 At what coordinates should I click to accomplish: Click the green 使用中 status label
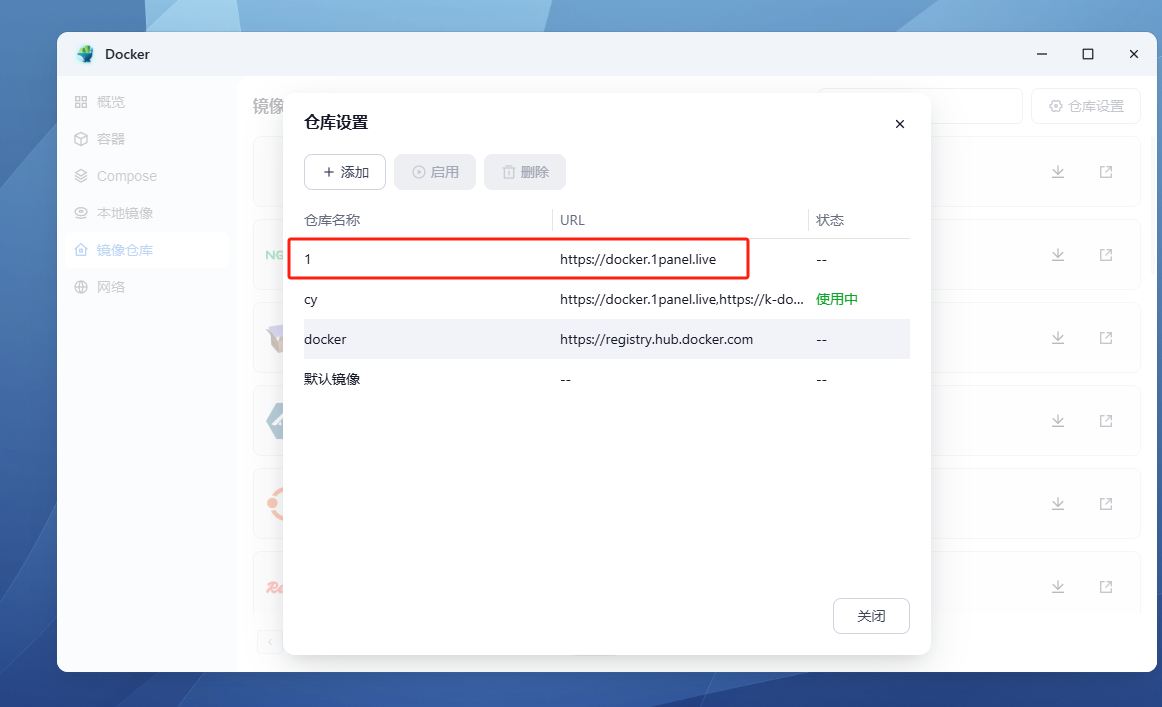pos(837,299)
